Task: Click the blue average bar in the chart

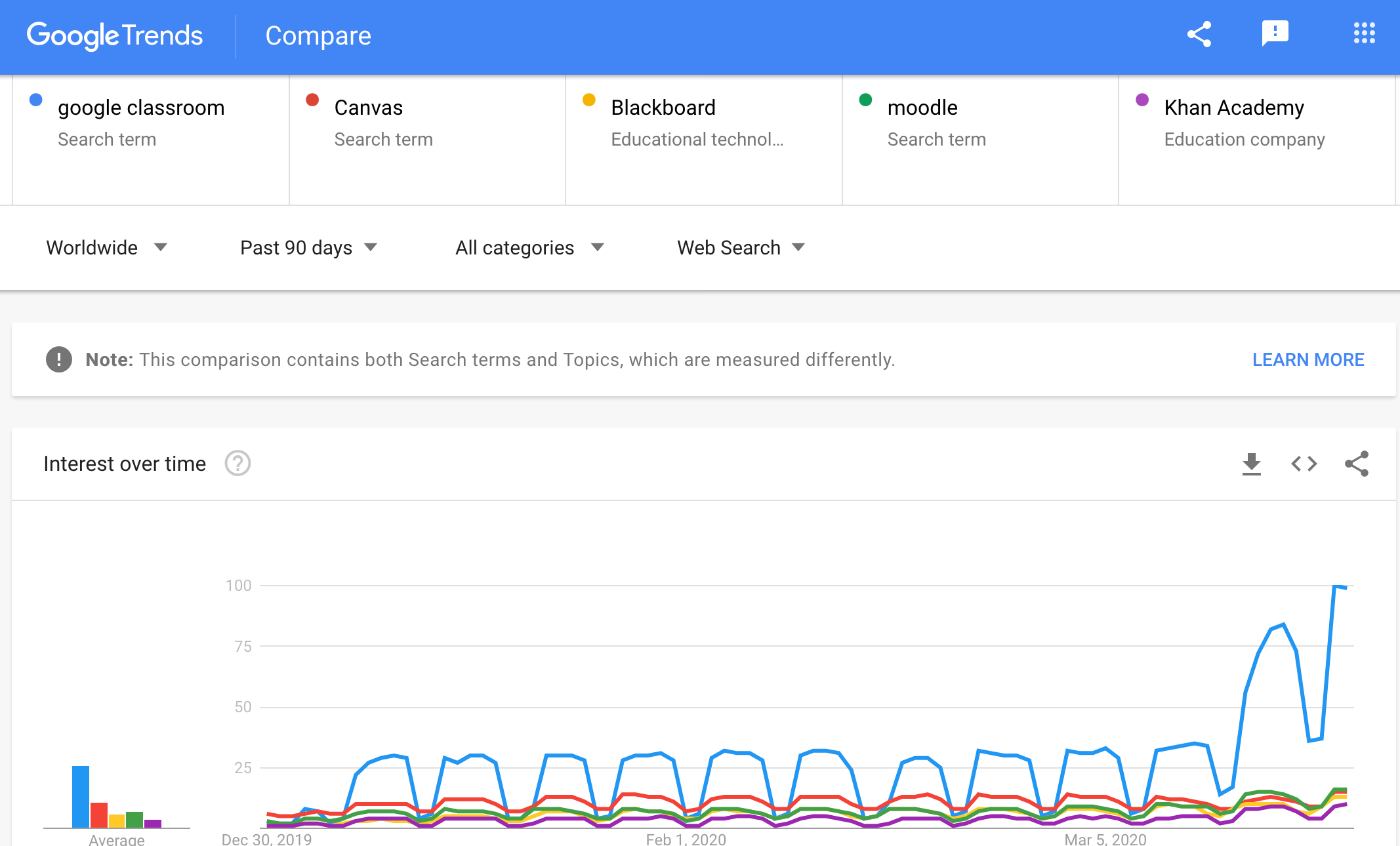Action: pyautogui.click(x=81, y=796)
